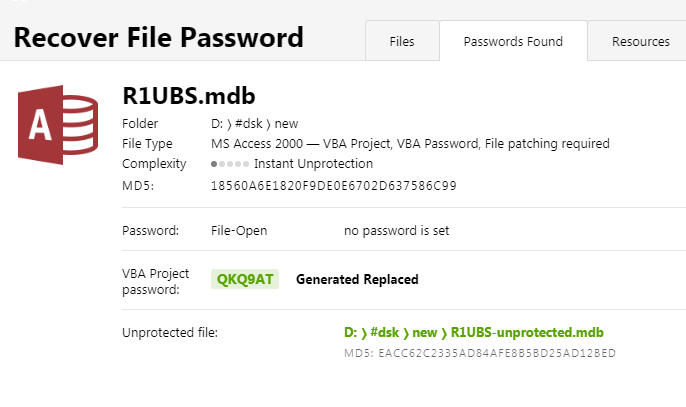The width and height of the screenshot is (686, 407).
Task: Click the Recover File Password title
Action: (158, 38)
